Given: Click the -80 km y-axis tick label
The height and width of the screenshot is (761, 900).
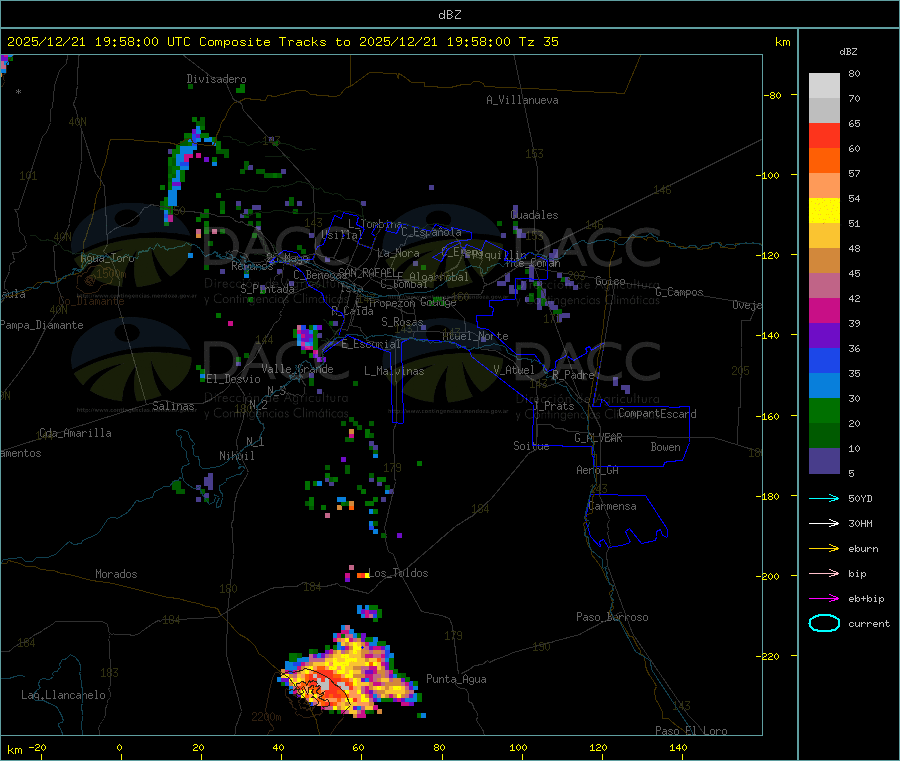Looking at the screenshot, I should pyautogui.click(x=773, y=95).
